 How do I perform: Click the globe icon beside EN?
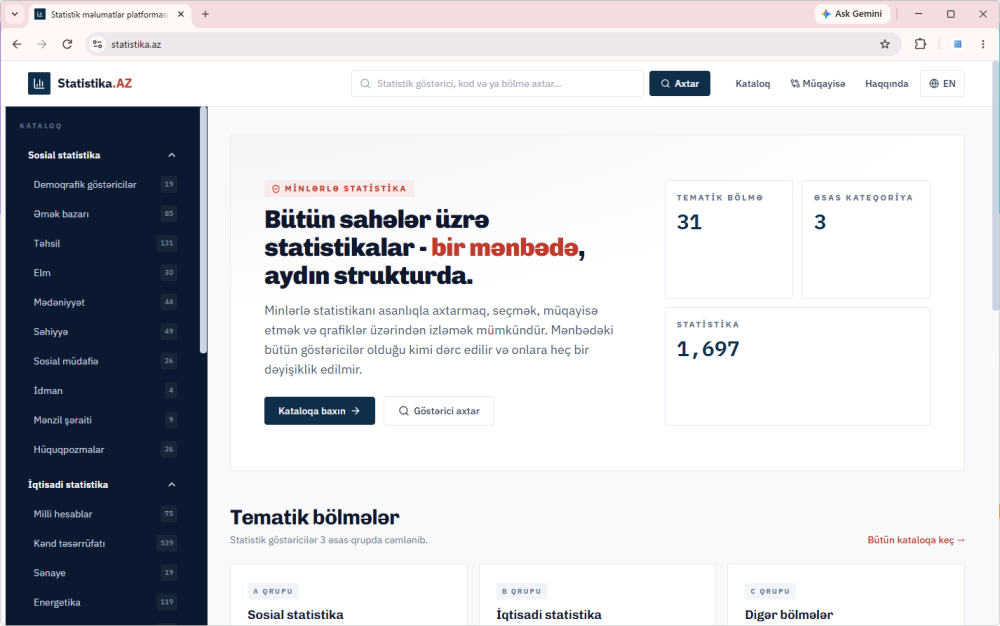pos(934,84)
